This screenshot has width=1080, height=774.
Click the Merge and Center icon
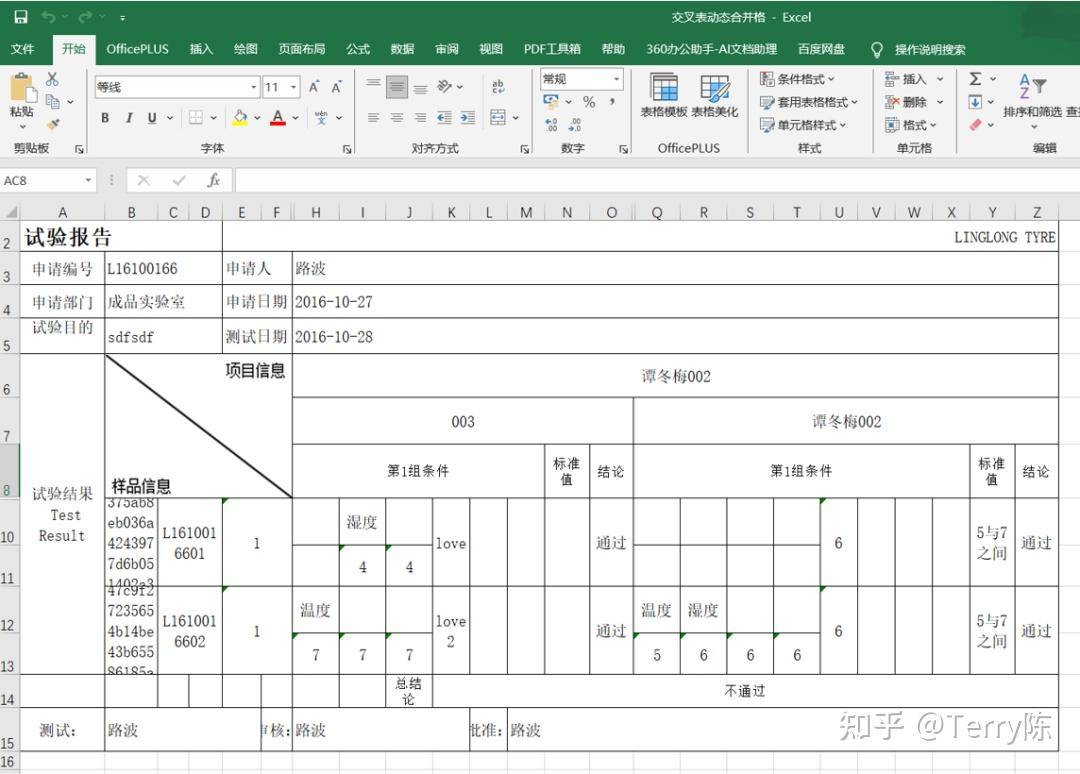tap(498, 117)
